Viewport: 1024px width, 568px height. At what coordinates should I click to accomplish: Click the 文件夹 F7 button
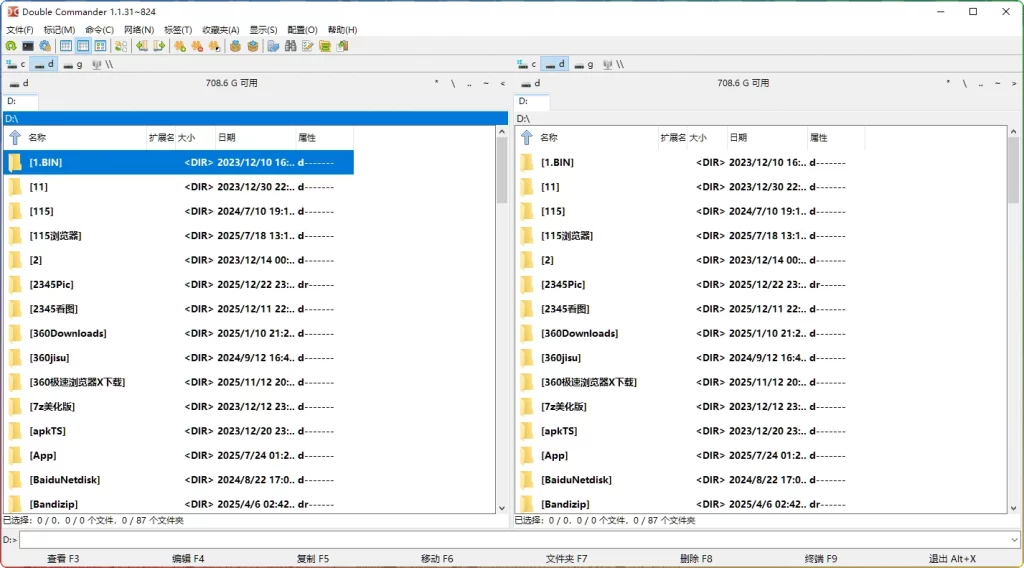point(566,559)
